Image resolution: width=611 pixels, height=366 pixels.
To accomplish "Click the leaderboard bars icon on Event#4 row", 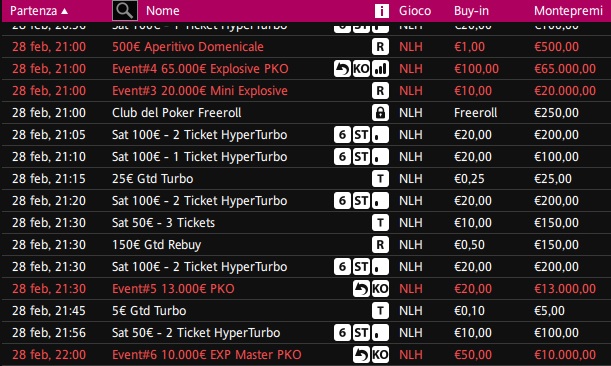I will 380,69.
